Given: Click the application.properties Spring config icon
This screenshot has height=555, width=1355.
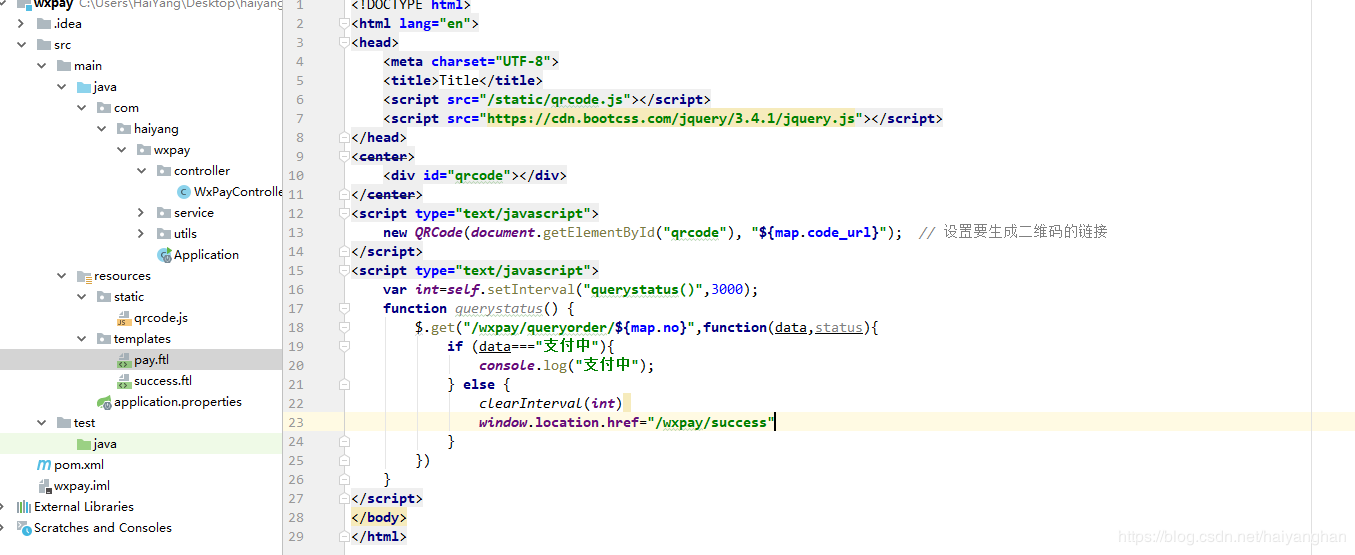Looking at the screenshot, I should click(x=103, y=402).
